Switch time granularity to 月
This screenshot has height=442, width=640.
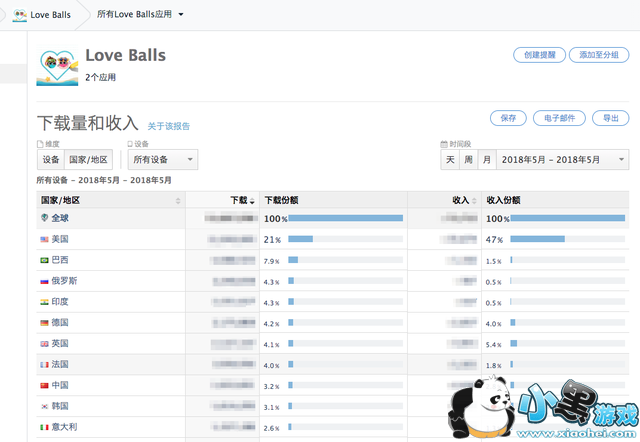click(487, 160)
